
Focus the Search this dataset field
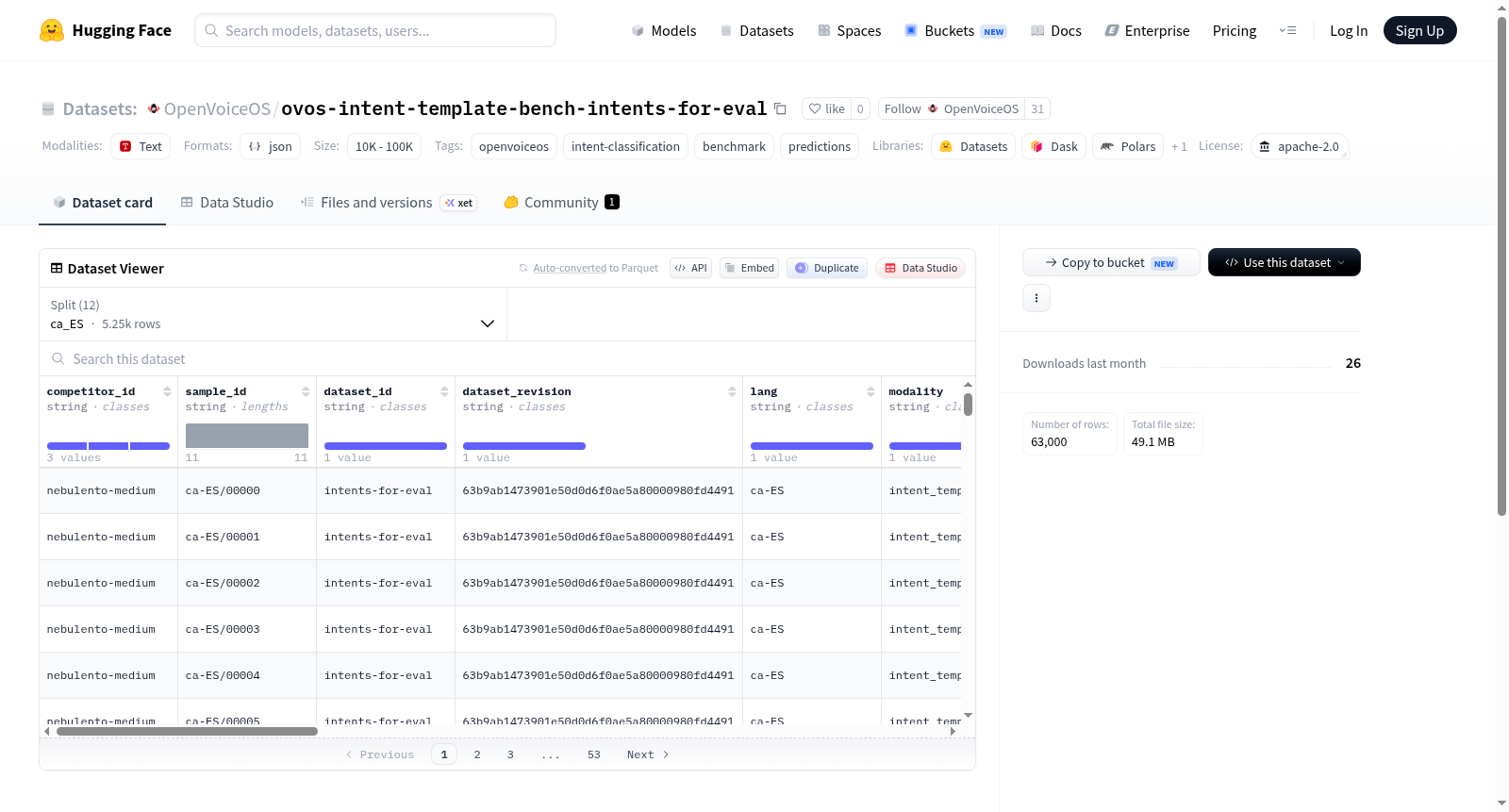coord(507,358)
